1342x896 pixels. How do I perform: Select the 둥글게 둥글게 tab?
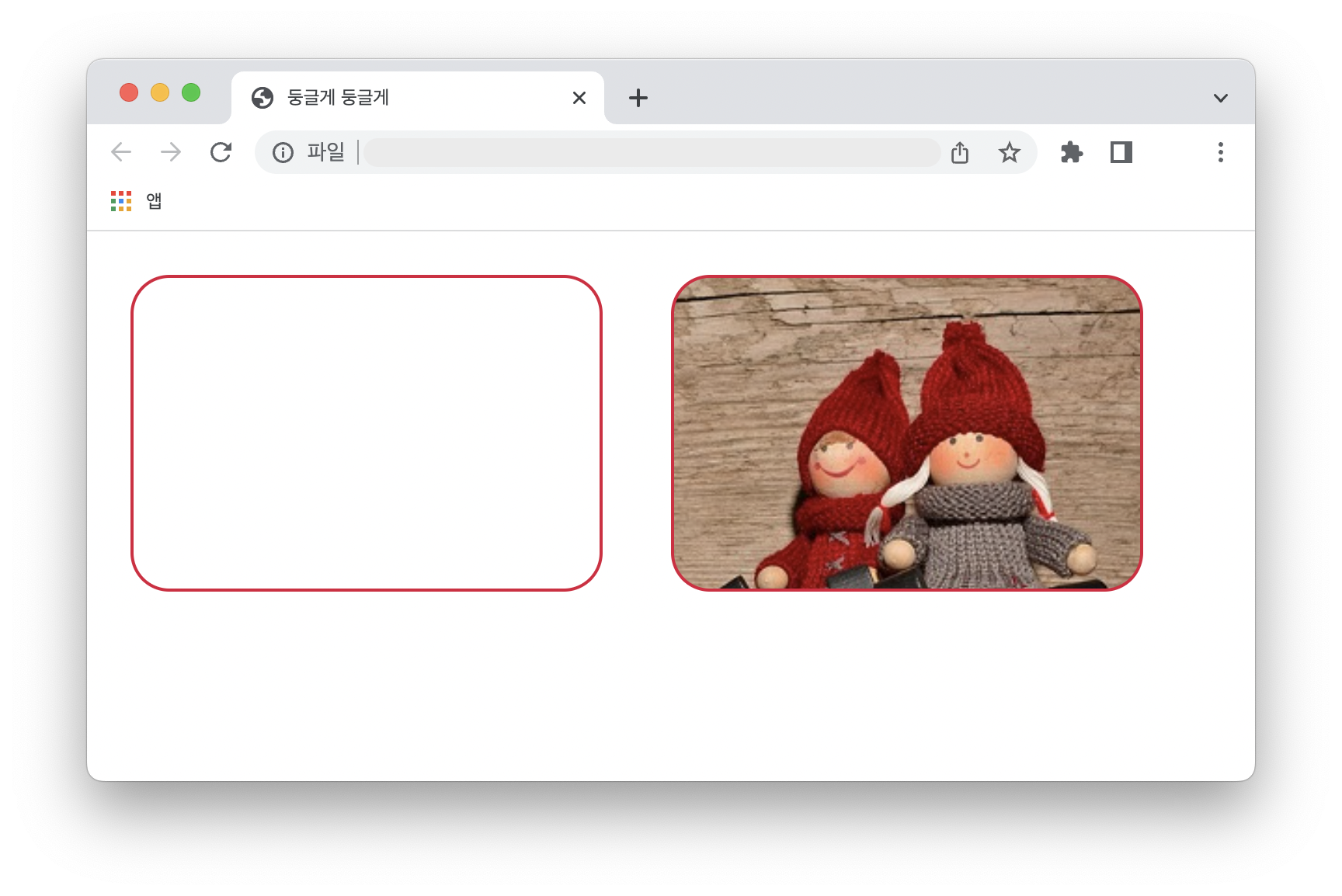coord(418,98)
